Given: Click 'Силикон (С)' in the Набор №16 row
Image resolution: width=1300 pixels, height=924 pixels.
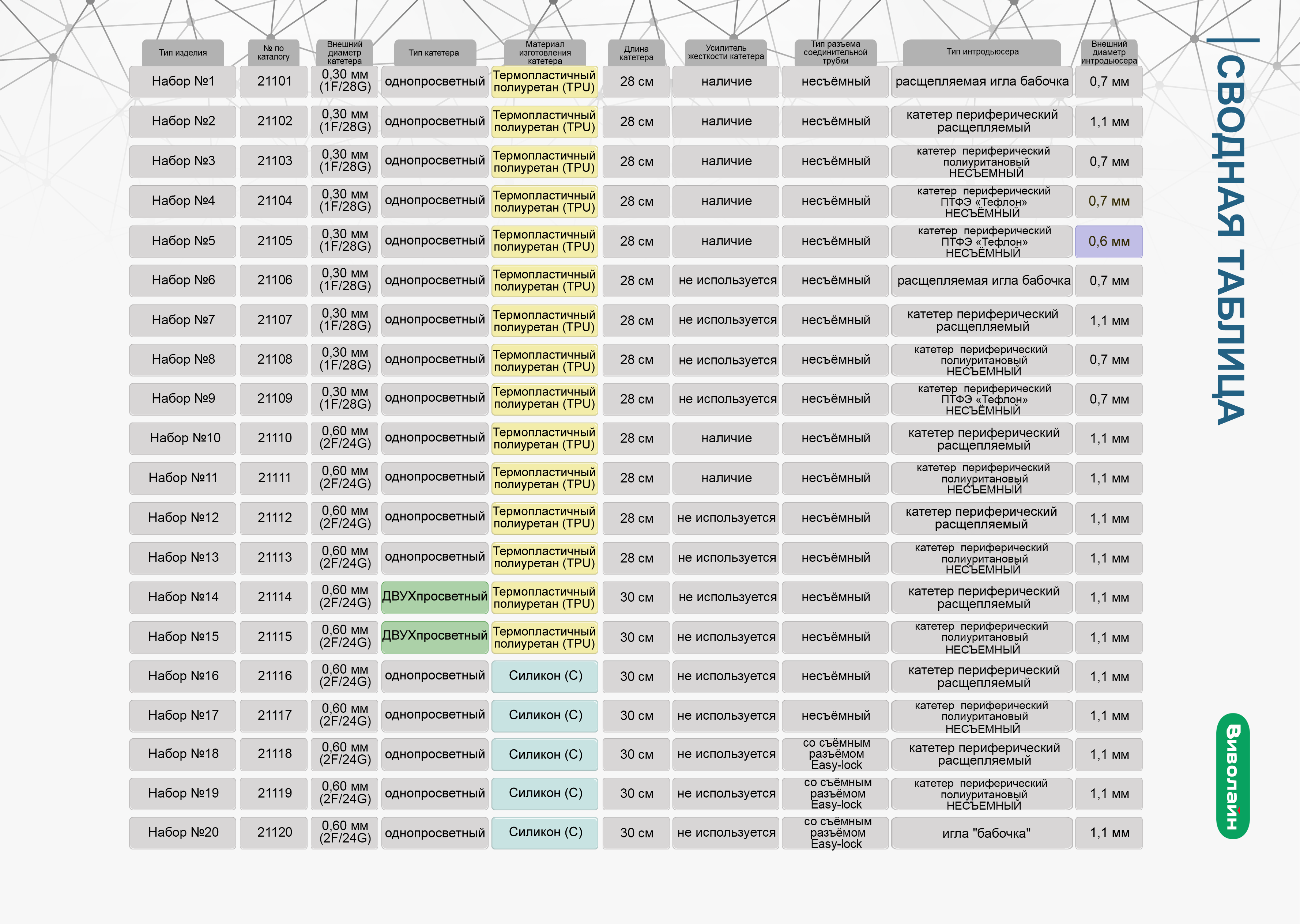Looking at the screenshot, I should click(x=545, y=676).
